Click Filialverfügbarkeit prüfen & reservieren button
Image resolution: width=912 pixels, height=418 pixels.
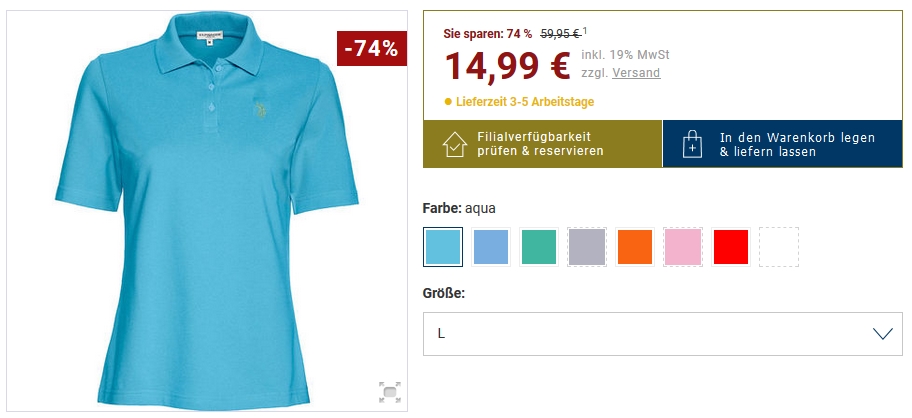(543, 144)
